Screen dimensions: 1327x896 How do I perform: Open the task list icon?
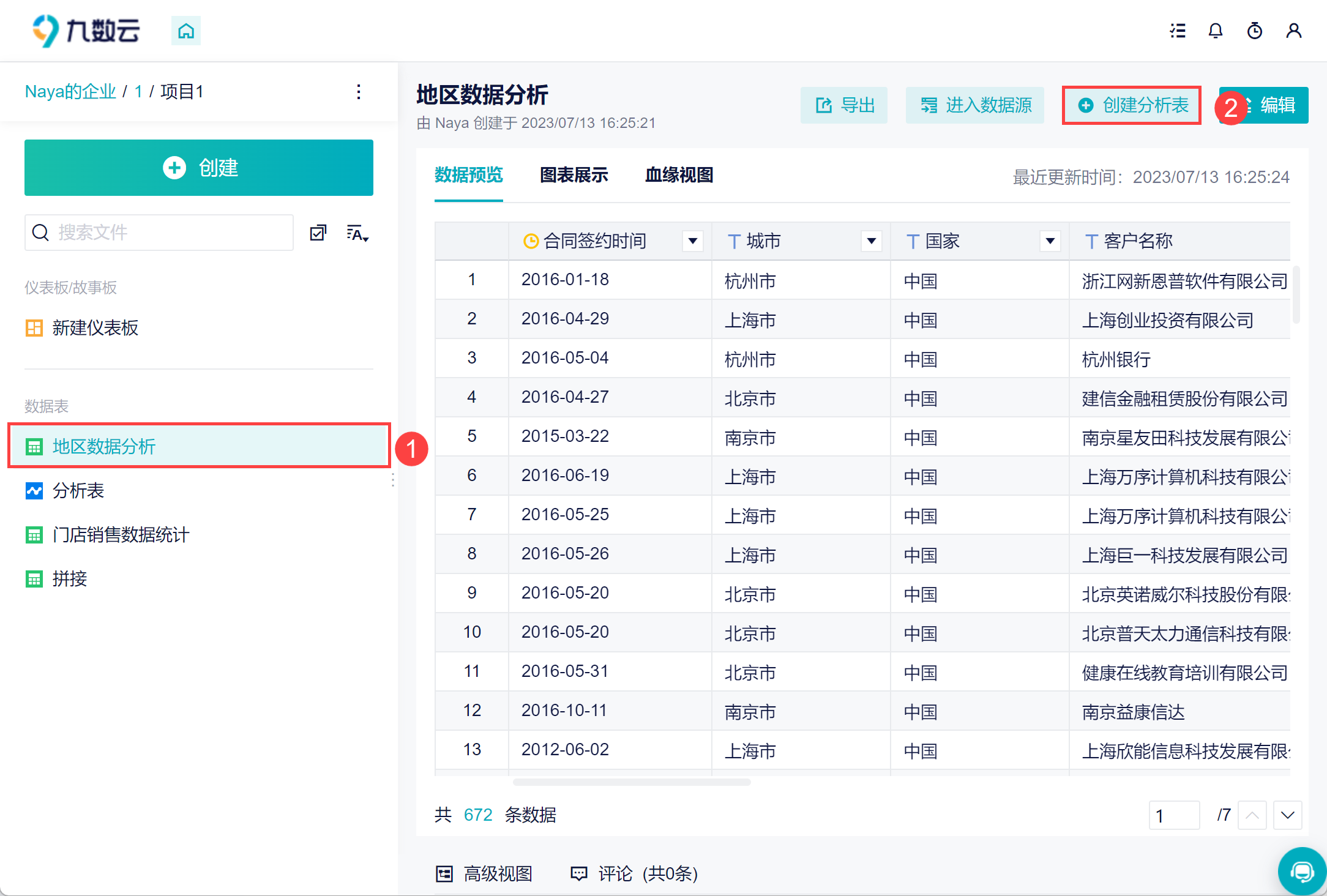tap(1177, 31)
